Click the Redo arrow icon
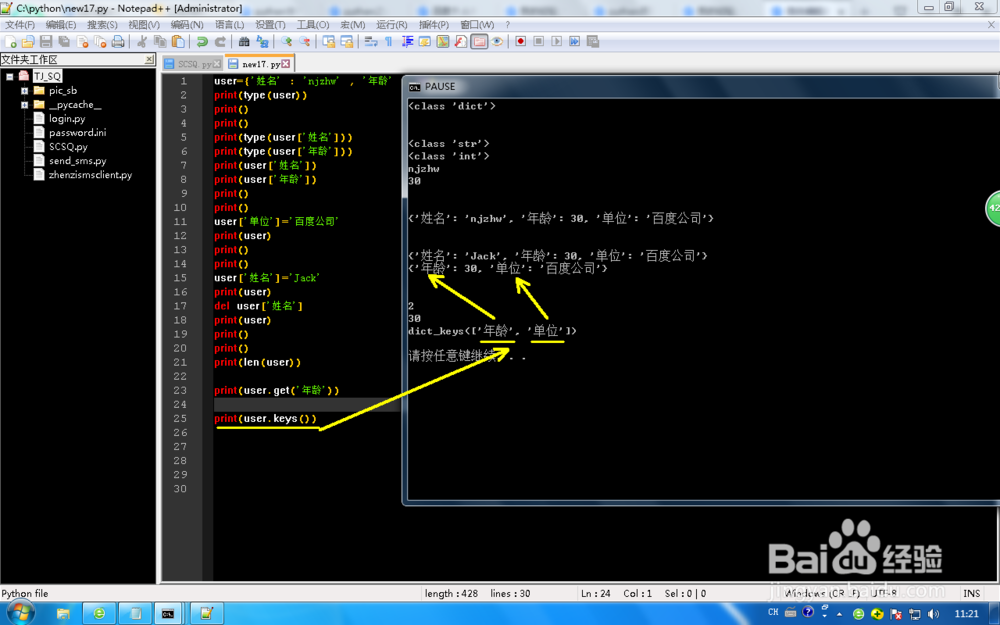Screen dimensions: 1000x625 tap(218, 42)
